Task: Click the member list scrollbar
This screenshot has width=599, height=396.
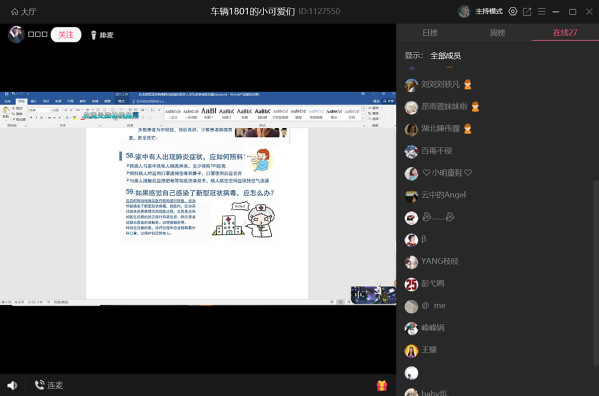Action: pyautogui.click(x=596, y=273)
